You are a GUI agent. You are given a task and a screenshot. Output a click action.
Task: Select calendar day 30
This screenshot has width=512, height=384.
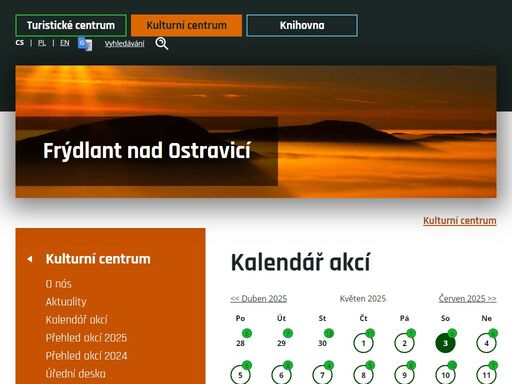tap(322, 343)
